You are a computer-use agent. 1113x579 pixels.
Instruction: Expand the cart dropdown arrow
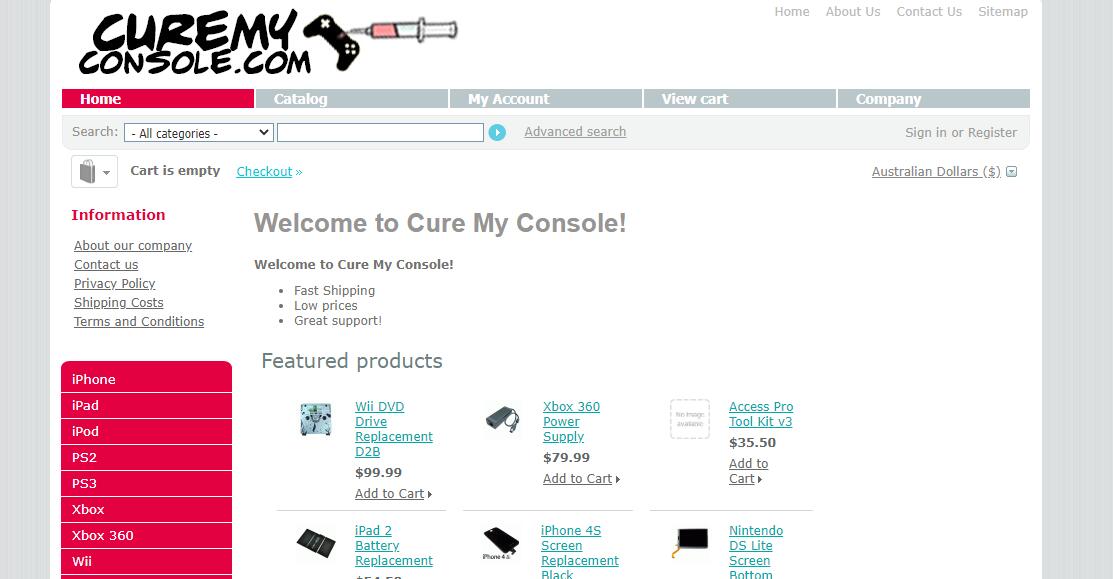106,172
